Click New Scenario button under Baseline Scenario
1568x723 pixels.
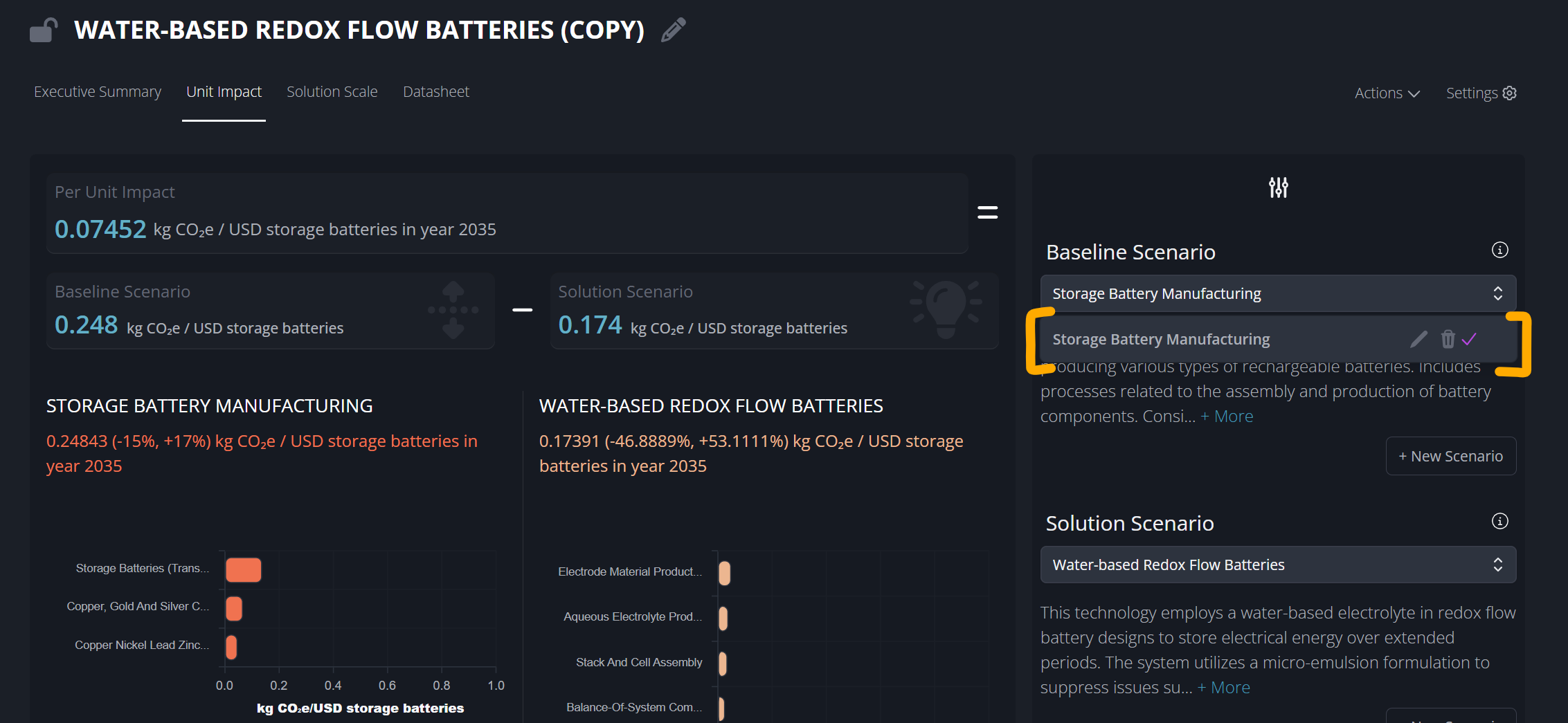pyautogui.click(x=1451, y=456)
